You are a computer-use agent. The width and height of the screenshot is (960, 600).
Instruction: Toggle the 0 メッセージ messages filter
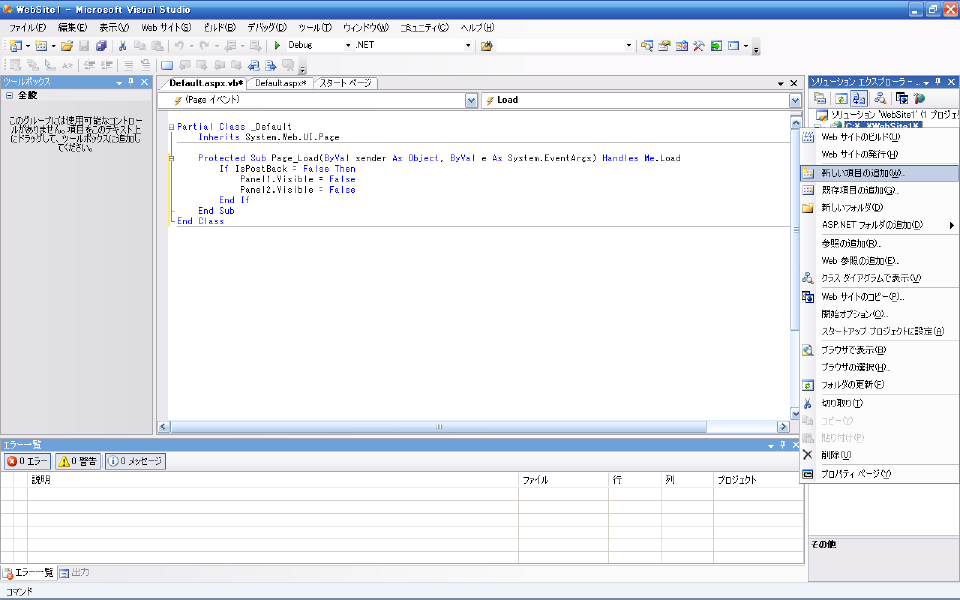(x=135, y=461)
